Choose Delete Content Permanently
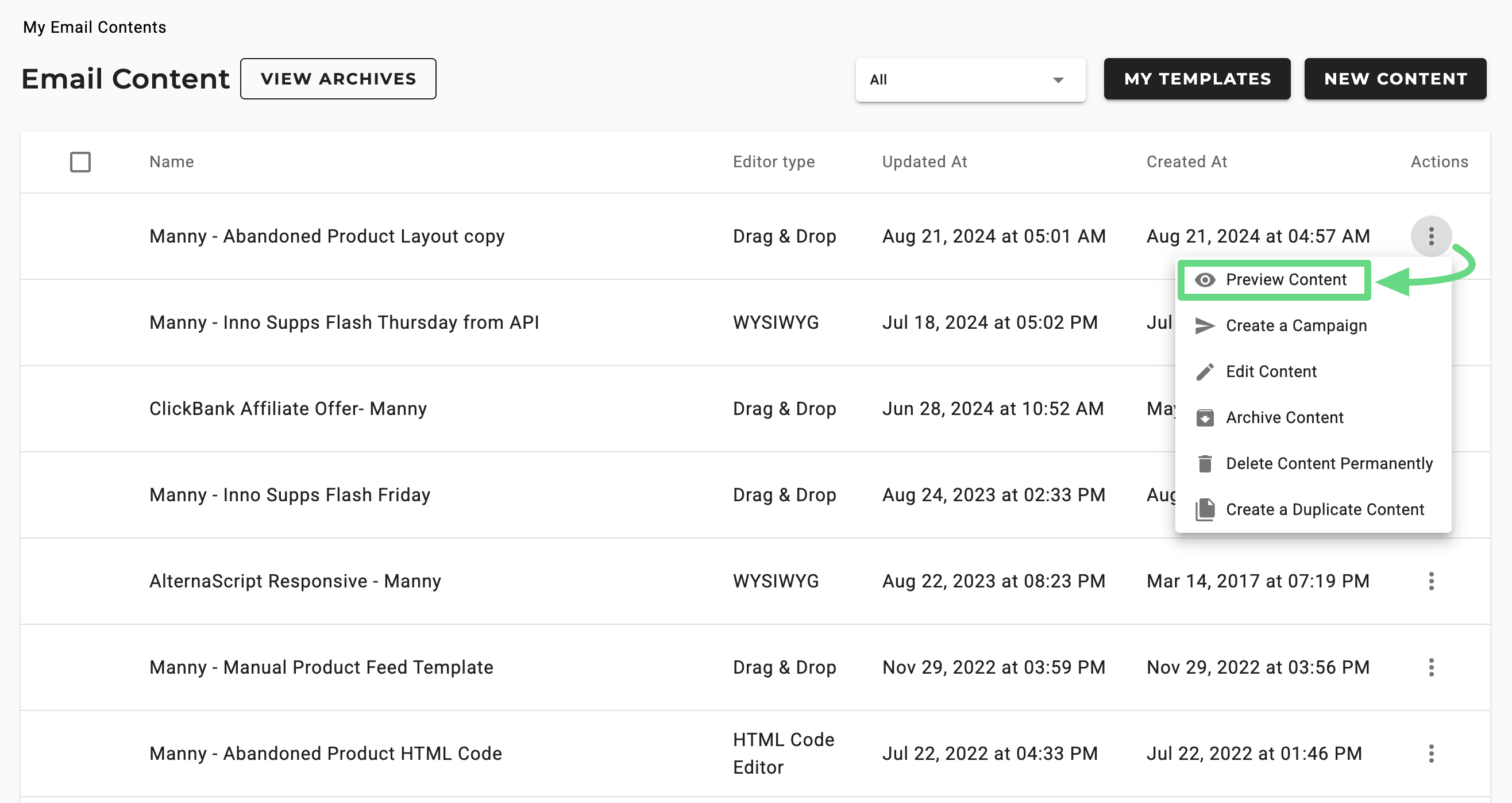Screen dimensions: 1512x803 pos(1313,463)
